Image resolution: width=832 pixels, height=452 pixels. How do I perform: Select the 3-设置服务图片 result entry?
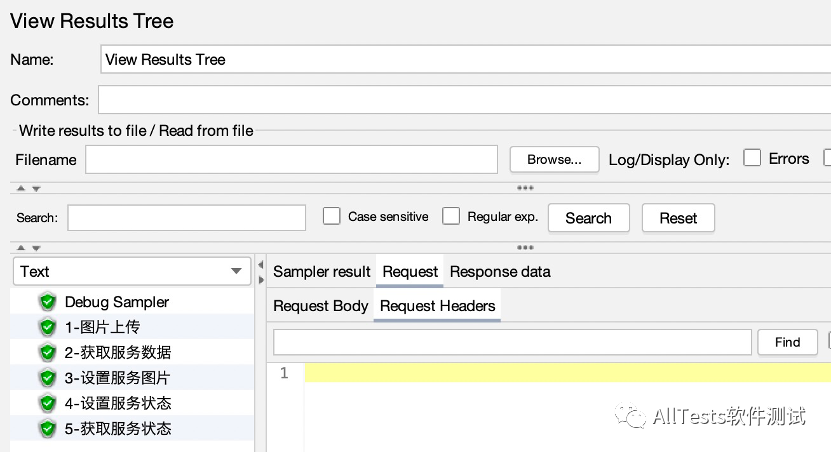117,378
